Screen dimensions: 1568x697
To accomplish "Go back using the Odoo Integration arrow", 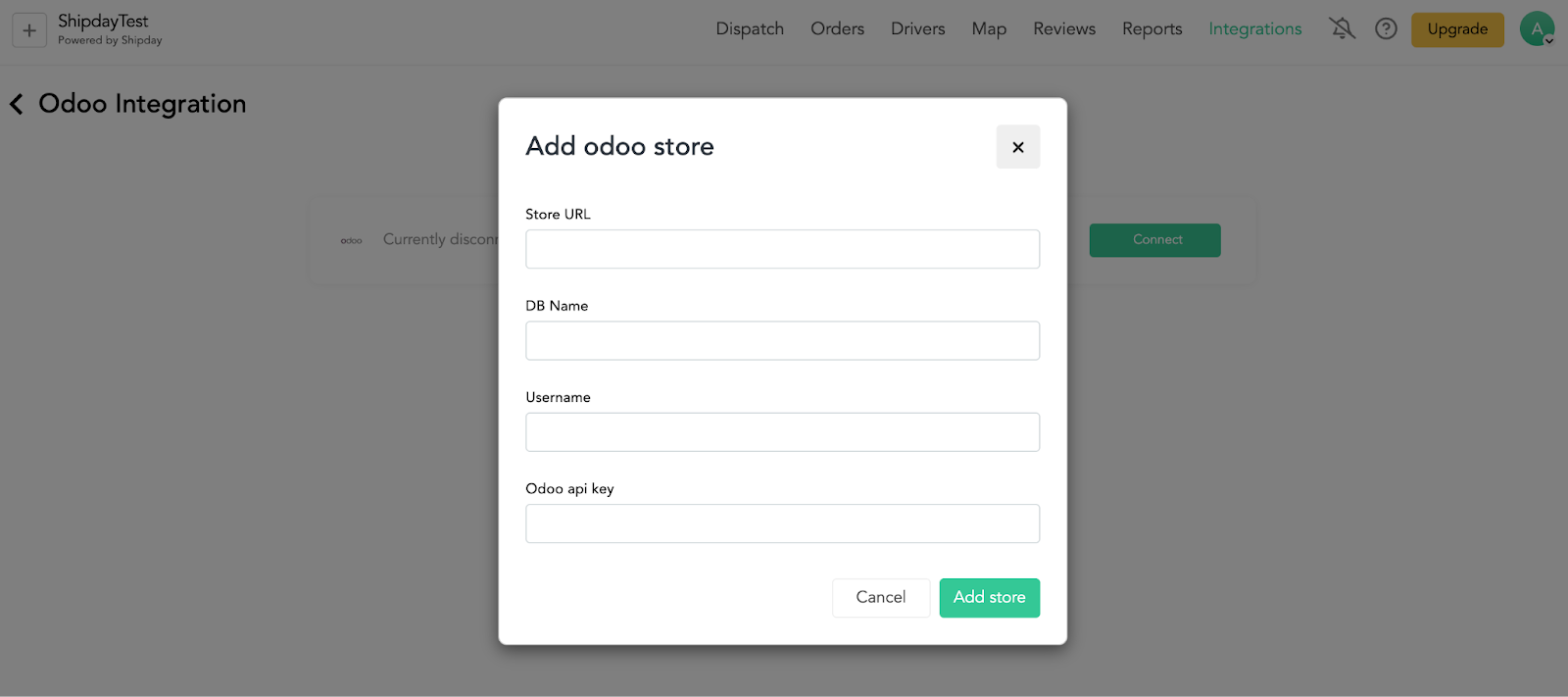I will 17,104.
